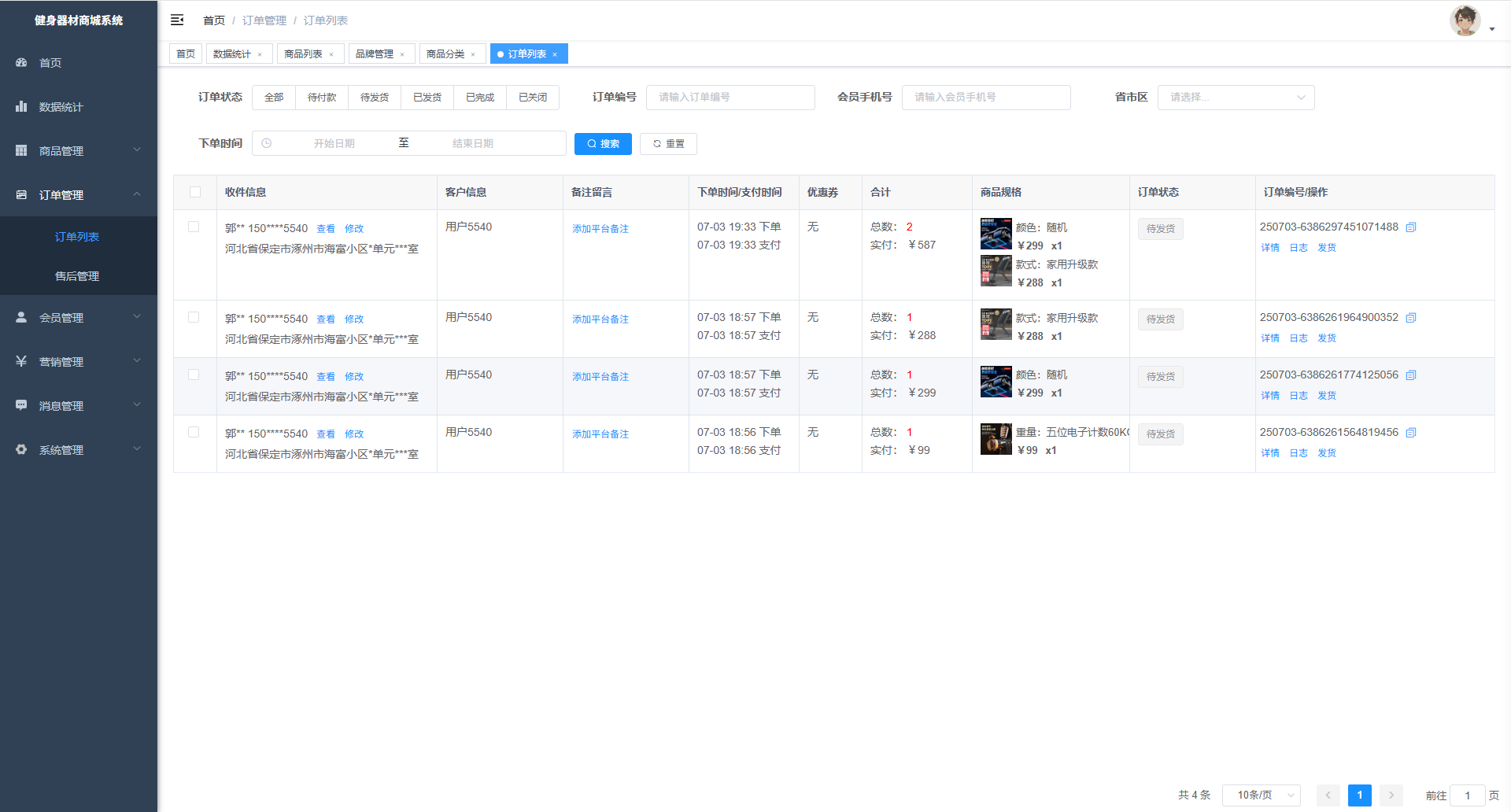Click 添加平台备注 link in first order row
This screenshot has width=1511, height=812.
600,229
